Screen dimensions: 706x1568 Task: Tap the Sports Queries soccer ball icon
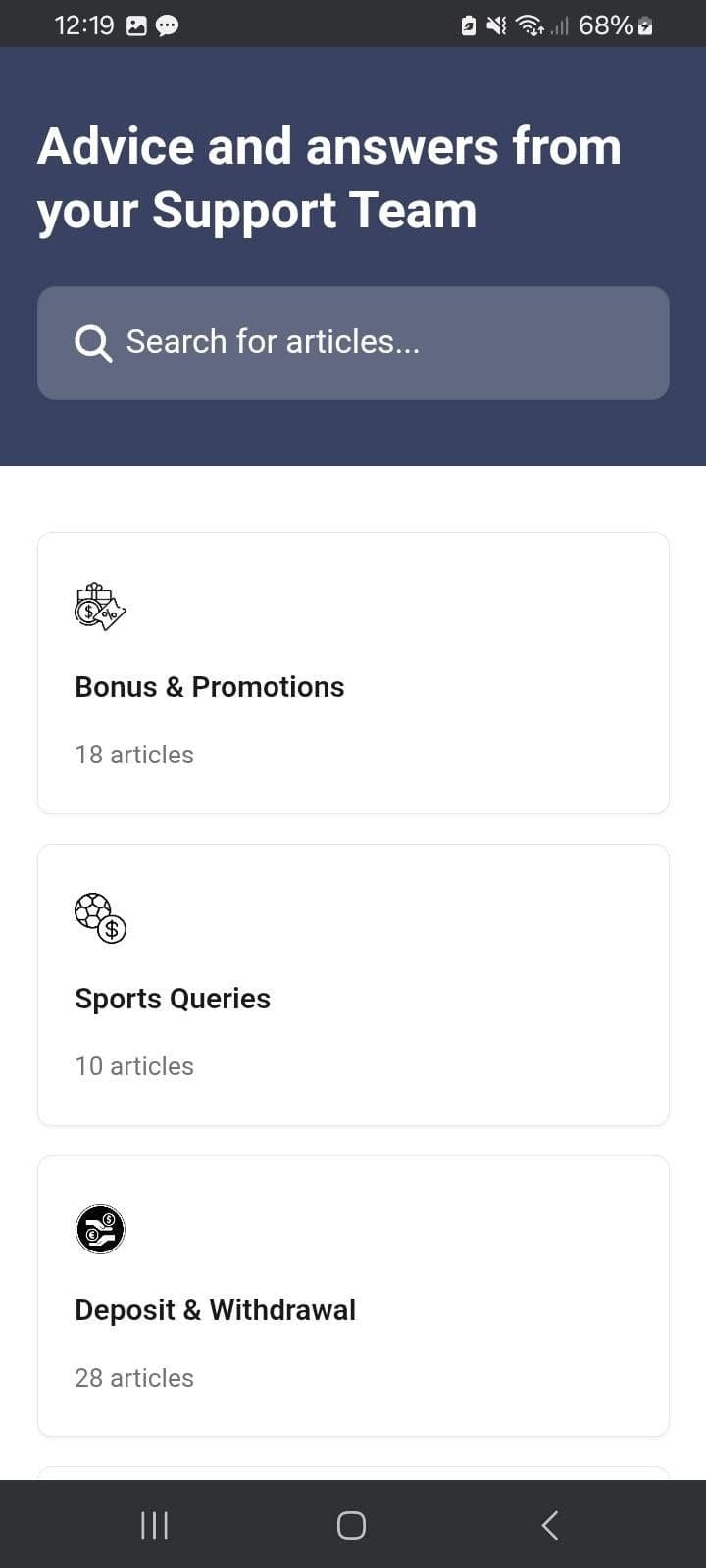100,918
